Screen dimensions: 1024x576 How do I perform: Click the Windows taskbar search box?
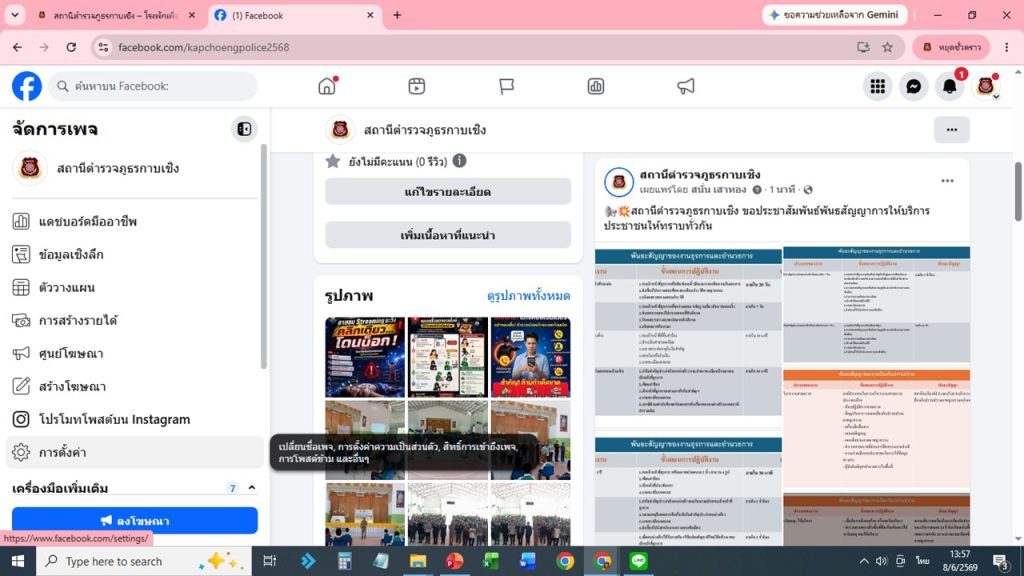click(x=144, y=561)
